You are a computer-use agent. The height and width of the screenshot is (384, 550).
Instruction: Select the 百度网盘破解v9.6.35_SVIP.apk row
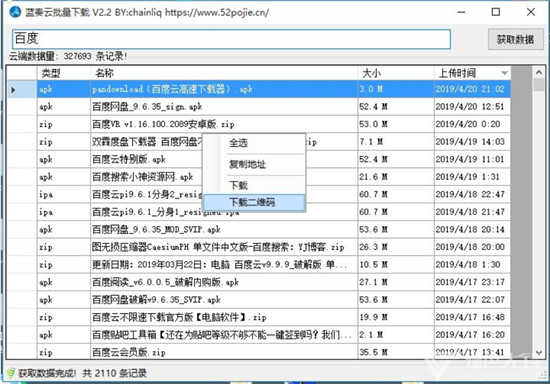click(259, 299)
